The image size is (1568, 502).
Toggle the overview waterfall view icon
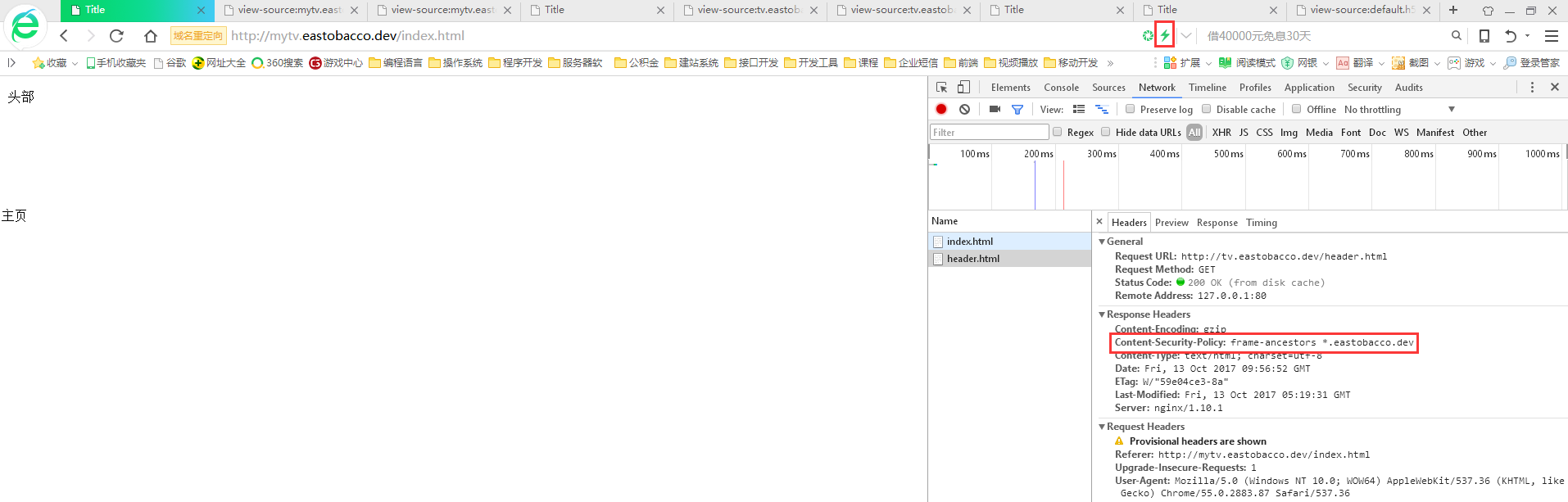click(1102, 109)
